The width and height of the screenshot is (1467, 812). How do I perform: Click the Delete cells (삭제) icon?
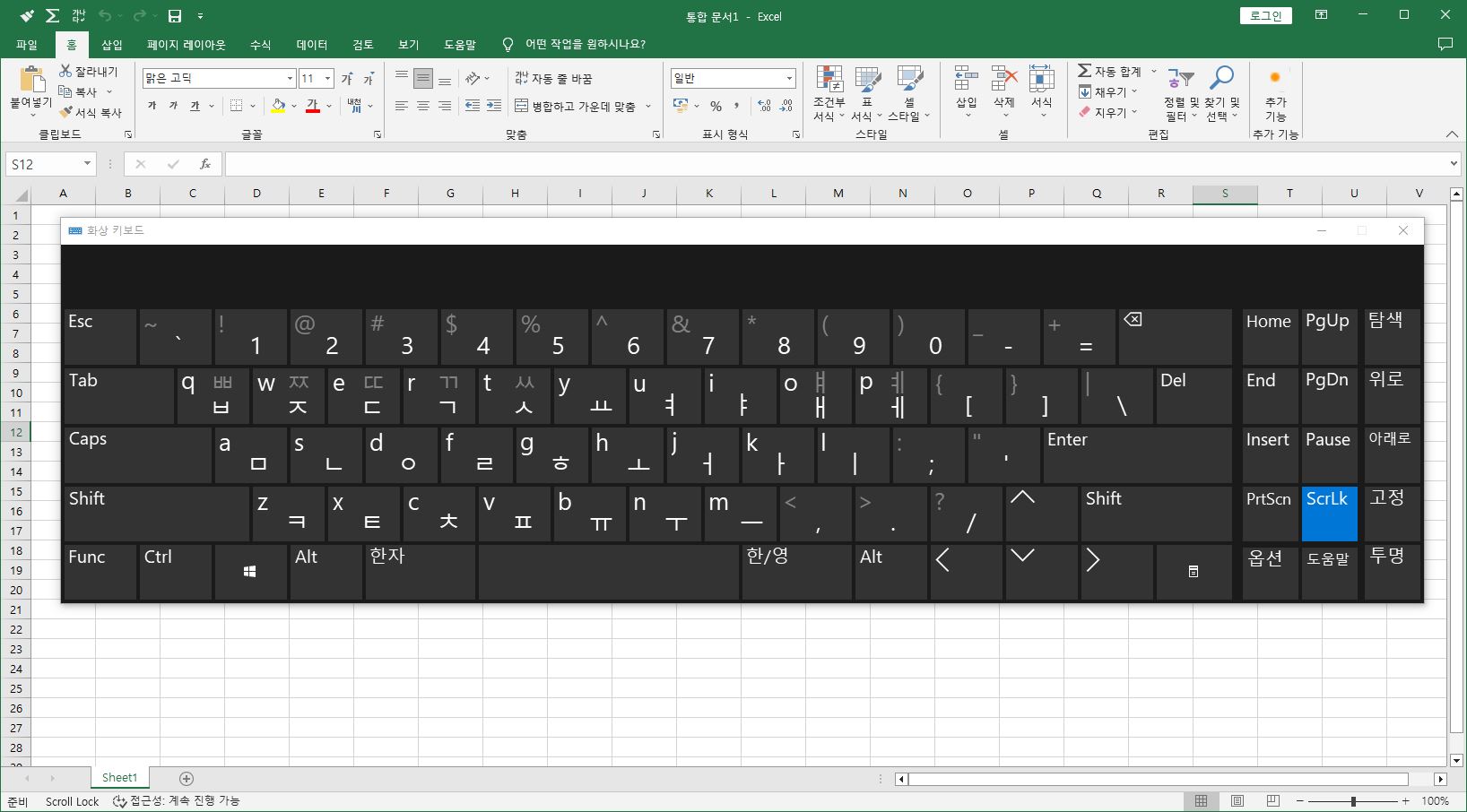point(1003,79)
